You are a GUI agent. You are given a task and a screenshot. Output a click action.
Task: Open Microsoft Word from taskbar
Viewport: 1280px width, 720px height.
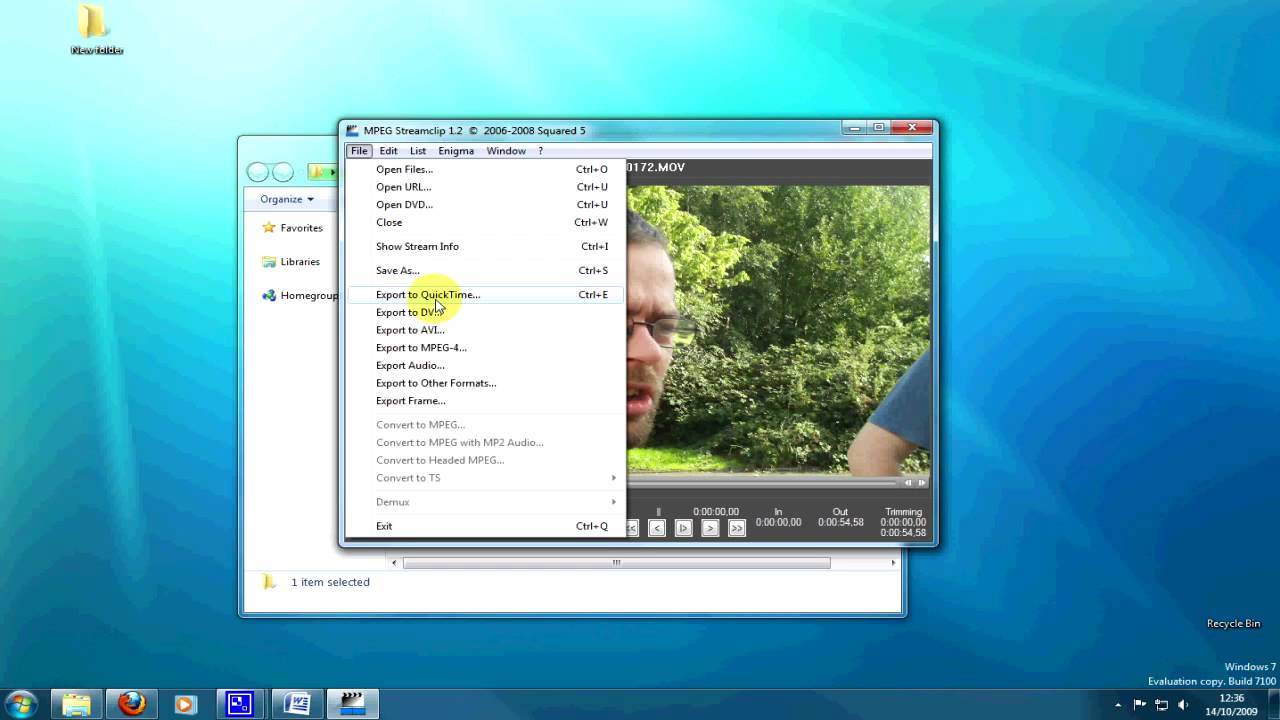coord(297,704)
